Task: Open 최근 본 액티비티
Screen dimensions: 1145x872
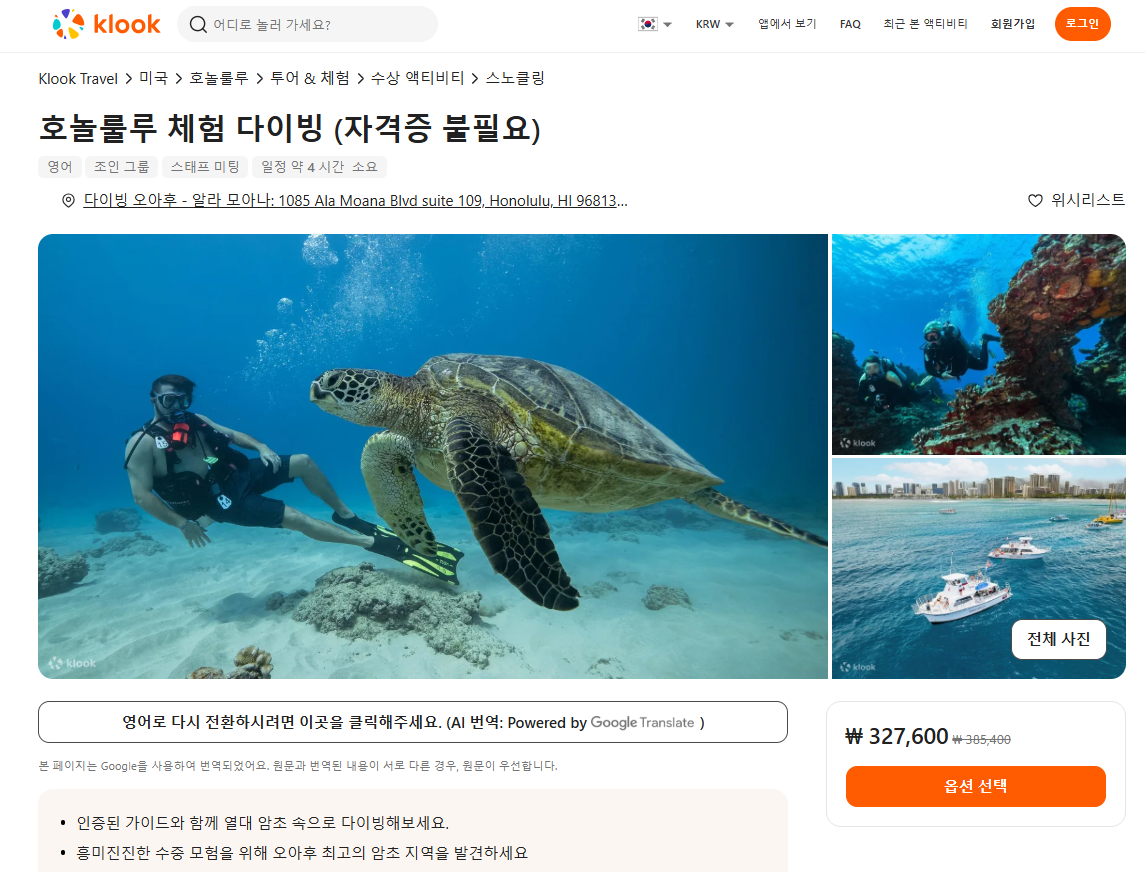Action: pyautogui.click(x=925, y=24)
